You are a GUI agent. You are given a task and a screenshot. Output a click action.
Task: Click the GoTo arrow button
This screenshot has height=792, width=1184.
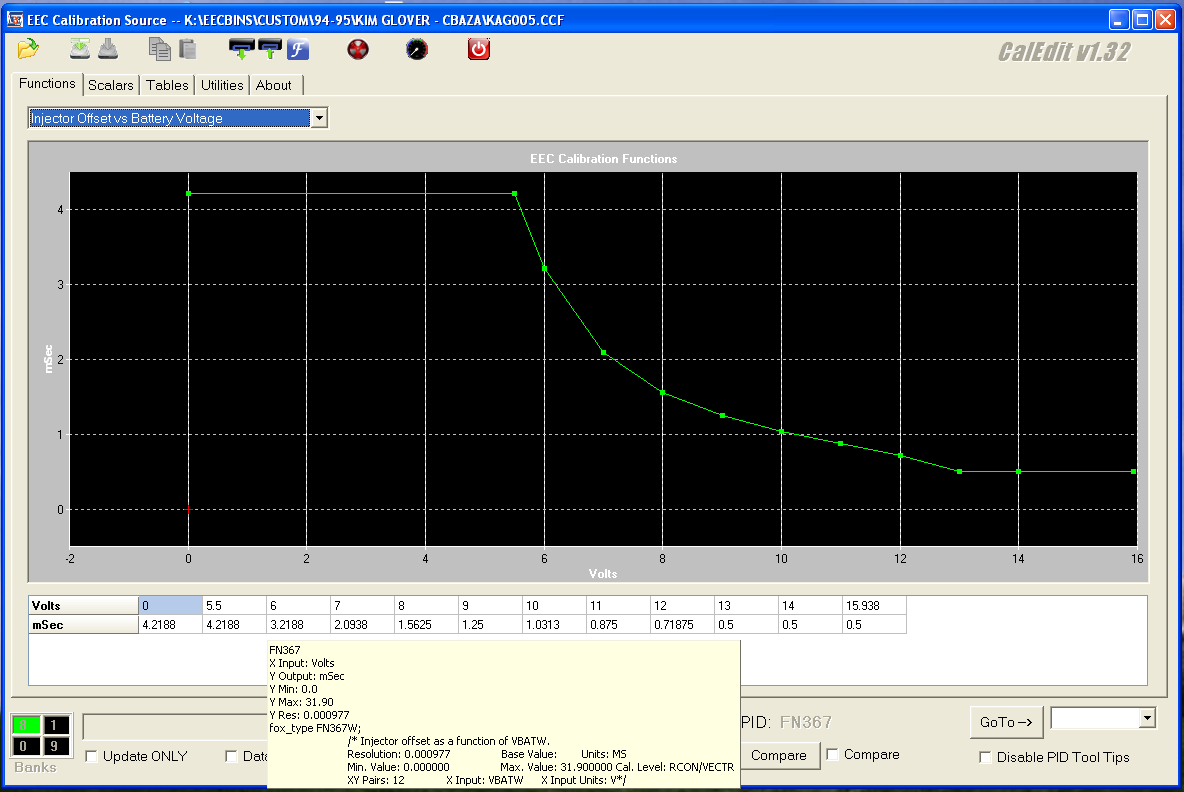pyautogui.click(x=1006, y=722)
